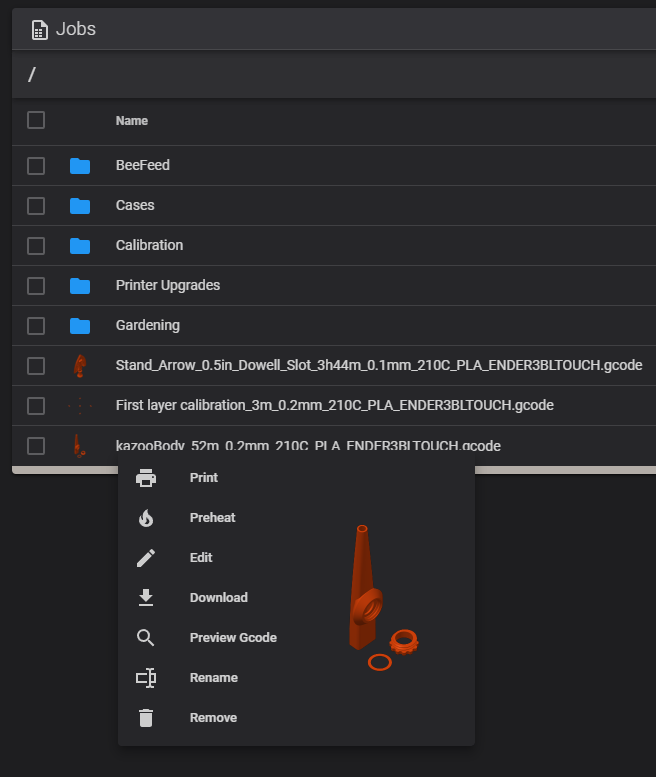656x777 pixels.
Task: Sort files by the Name column header
Action: coord(132,120)
